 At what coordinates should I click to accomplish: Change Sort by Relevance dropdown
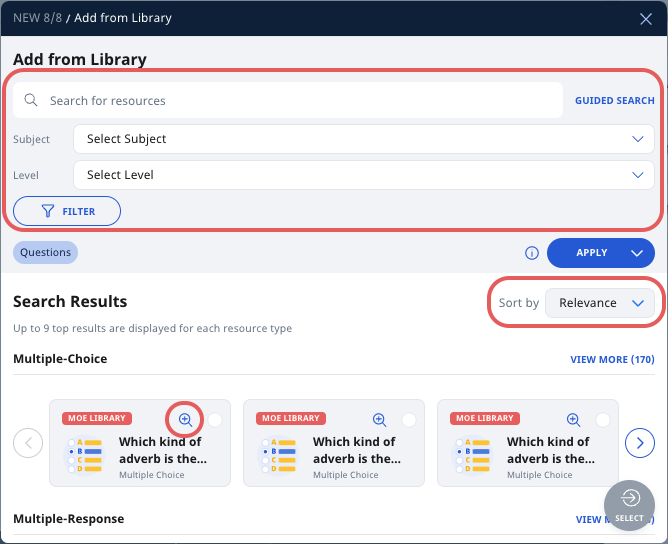coord(599,303)
